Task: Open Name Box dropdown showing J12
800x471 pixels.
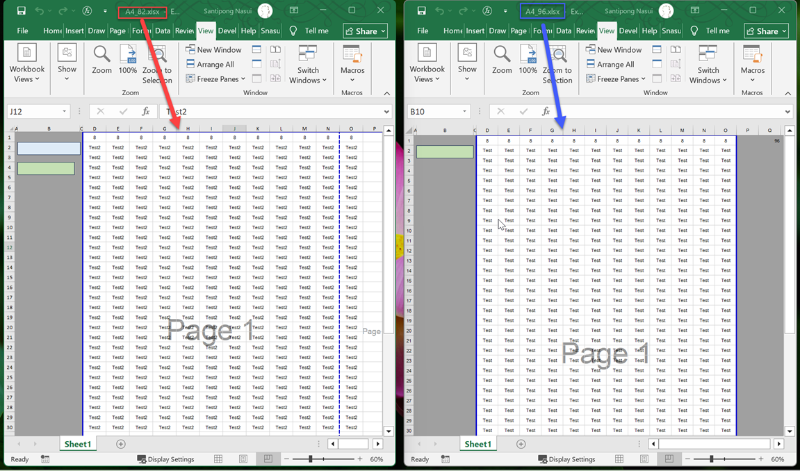Action: point(65,112)
